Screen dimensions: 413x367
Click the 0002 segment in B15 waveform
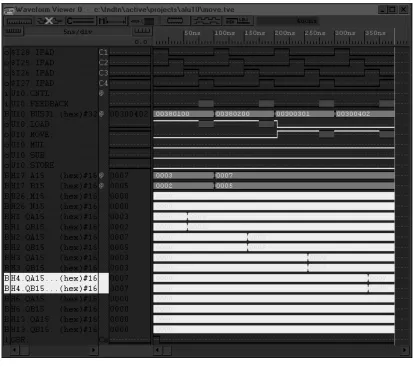pos(184,186)
